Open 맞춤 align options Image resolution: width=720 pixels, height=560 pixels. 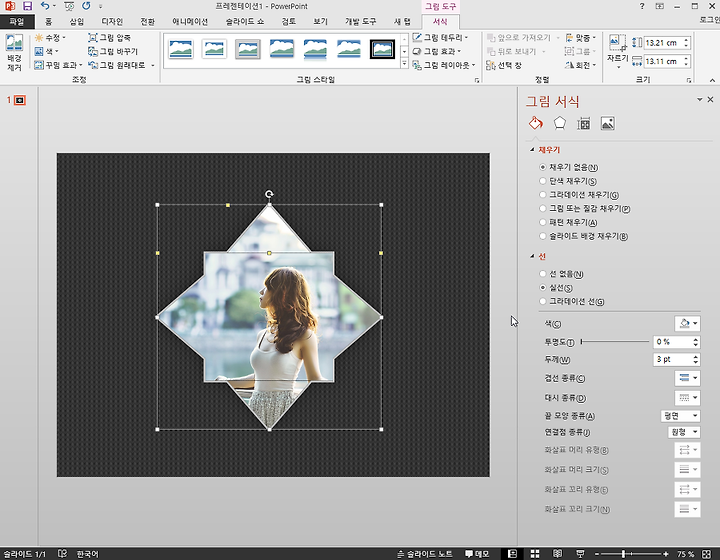coord(580,38)
